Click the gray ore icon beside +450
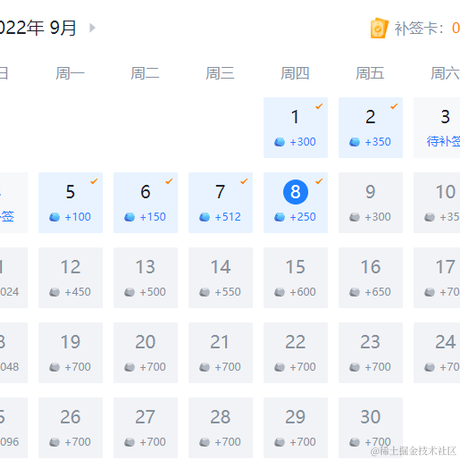This screenshot has height=460, width=460. click(54, 292)
